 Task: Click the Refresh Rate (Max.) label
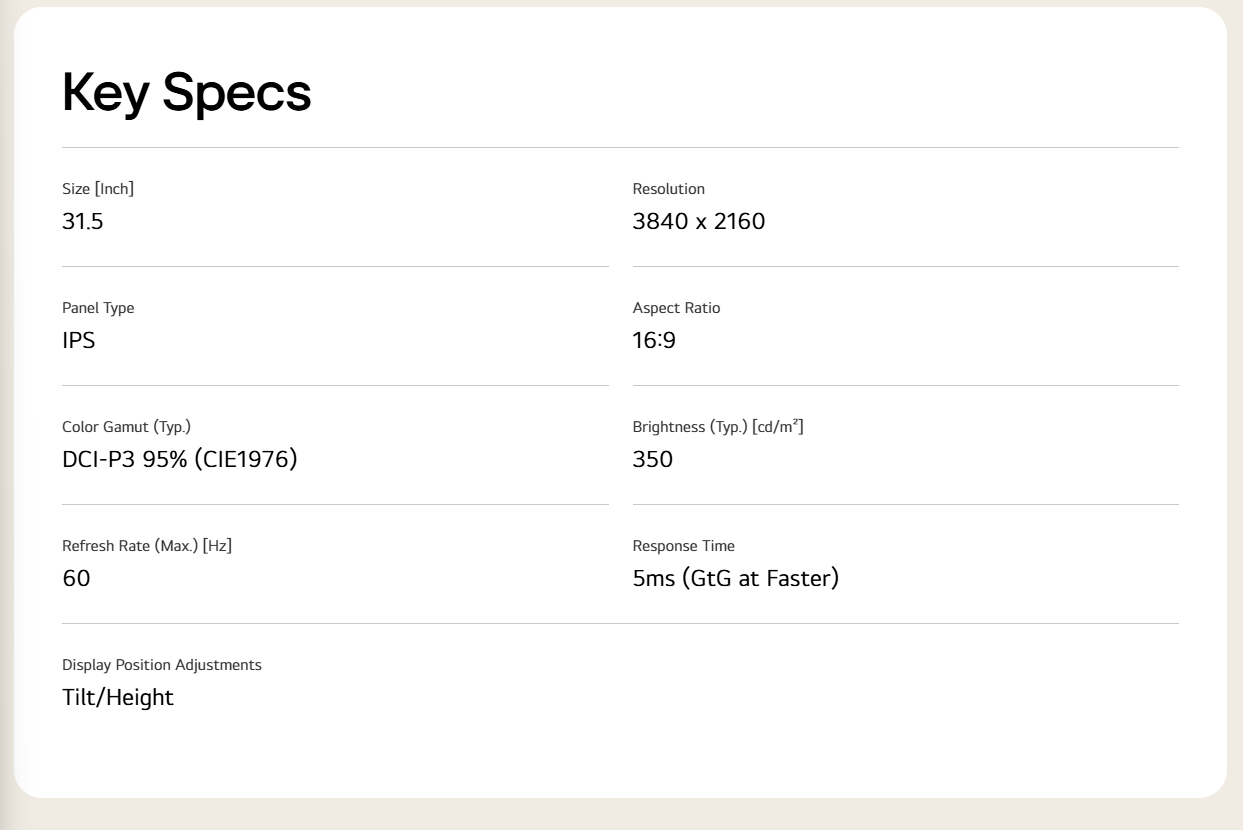pyautogui.click(x=130, y=546)
